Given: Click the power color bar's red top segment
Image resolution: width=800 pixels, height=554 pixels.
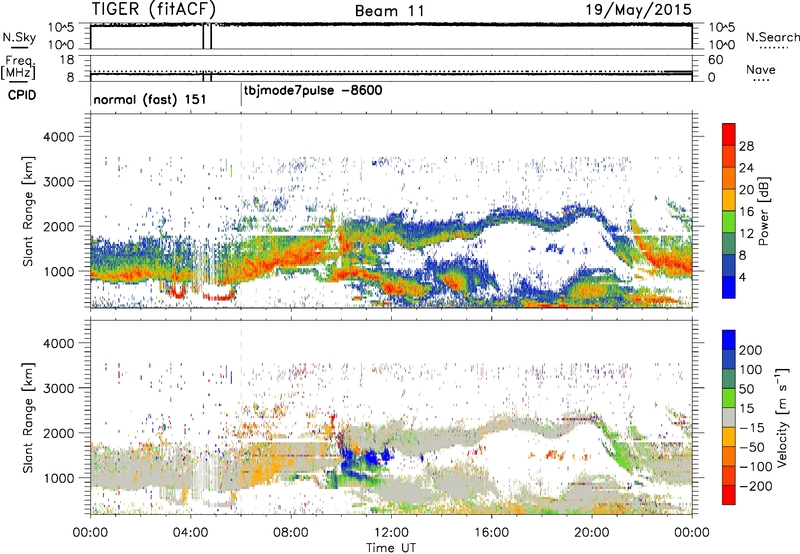Looking at the screenshot, I should click(729, 134).
